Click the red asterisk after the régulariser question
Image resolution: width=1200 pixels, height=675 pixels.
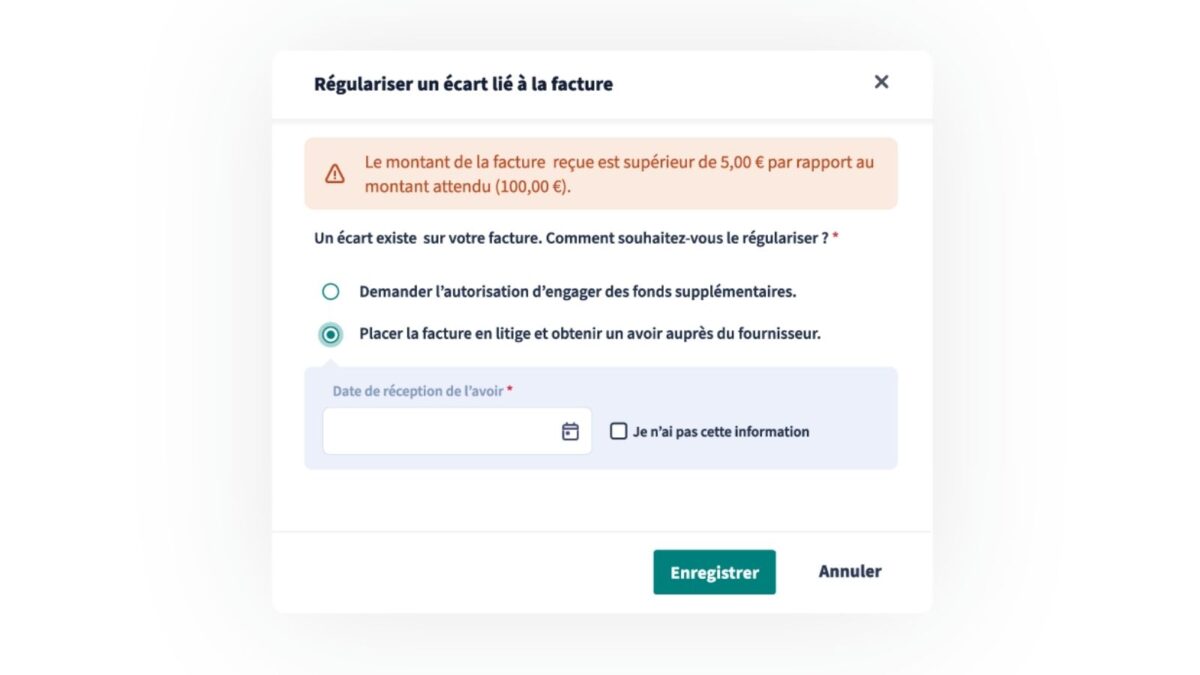pos(835,238)
